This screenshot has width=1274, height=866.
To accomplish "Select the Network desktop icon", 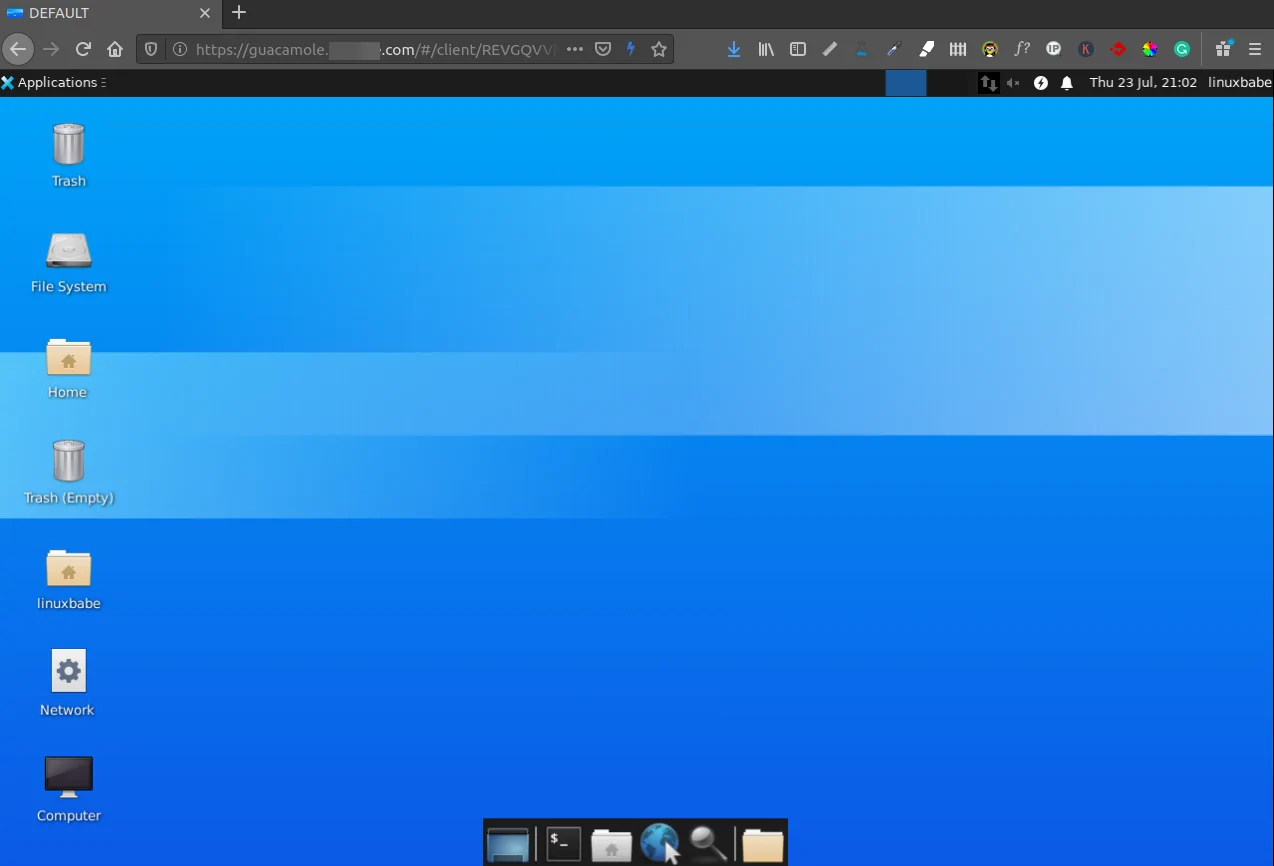I will pyautogui.click(x=68, y=671).
